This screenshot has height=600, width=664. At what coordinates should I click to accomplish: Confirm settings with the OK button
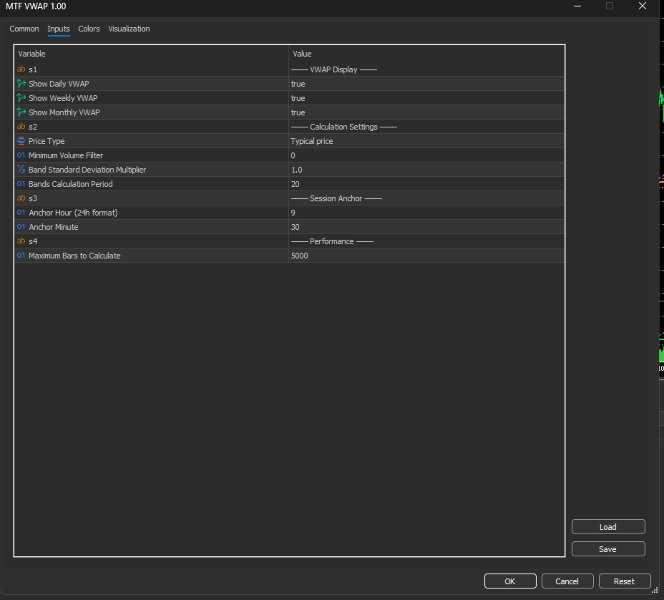(510, 581)
